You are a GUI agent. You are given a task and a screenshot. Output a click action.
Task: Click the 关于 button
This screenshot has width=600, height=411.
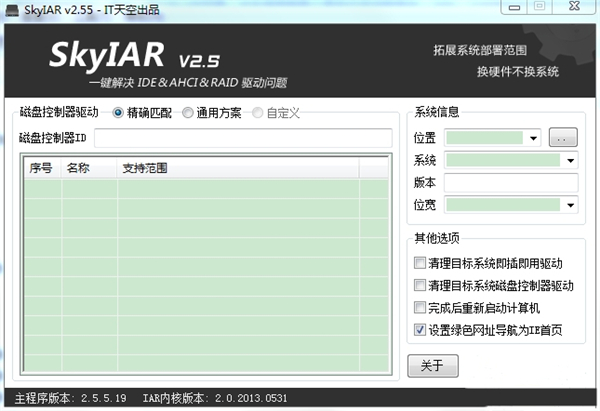tap(432, 364)
